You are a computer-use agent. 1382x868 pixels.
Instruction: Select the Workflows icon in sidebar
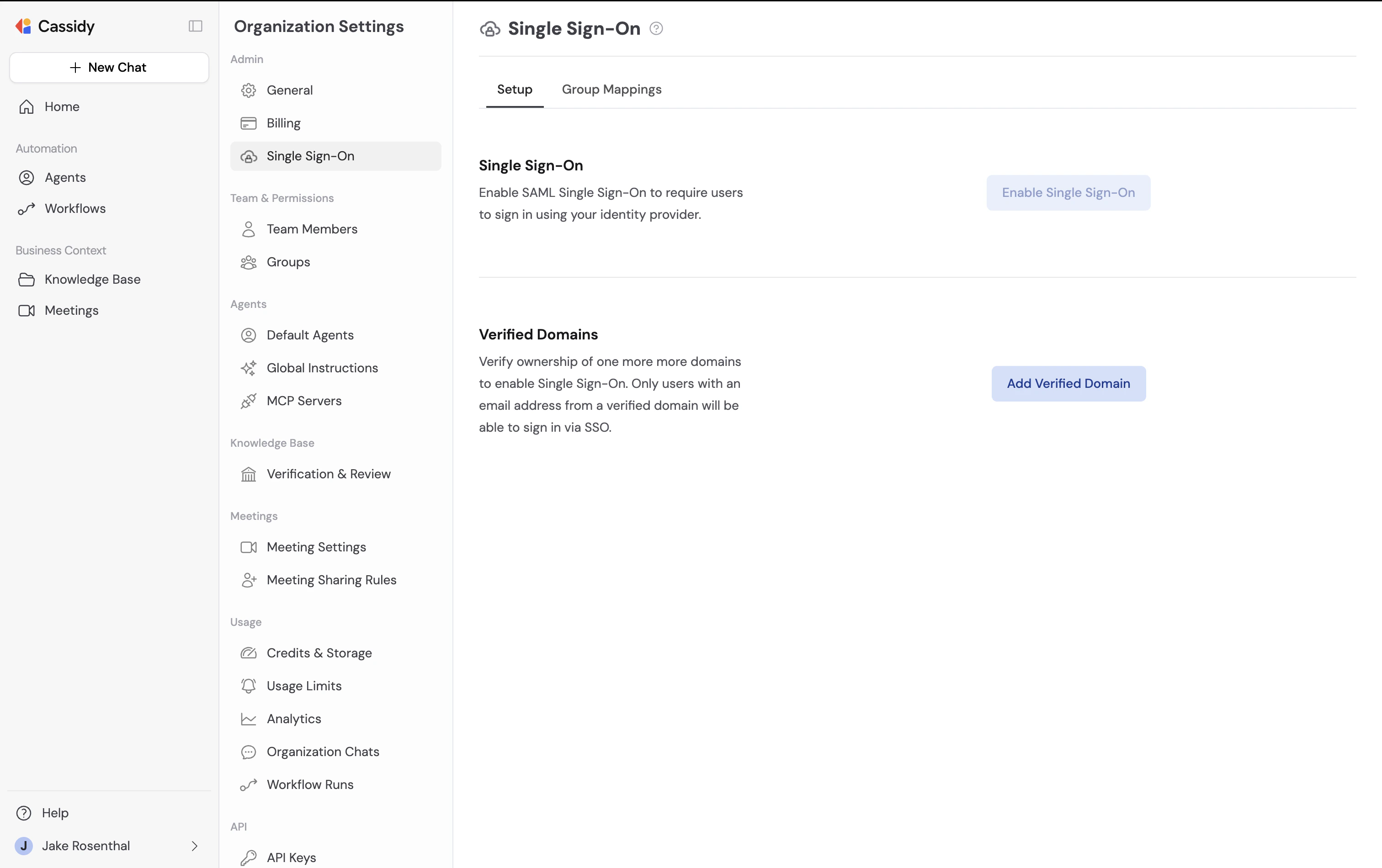(x=27, y=208)
